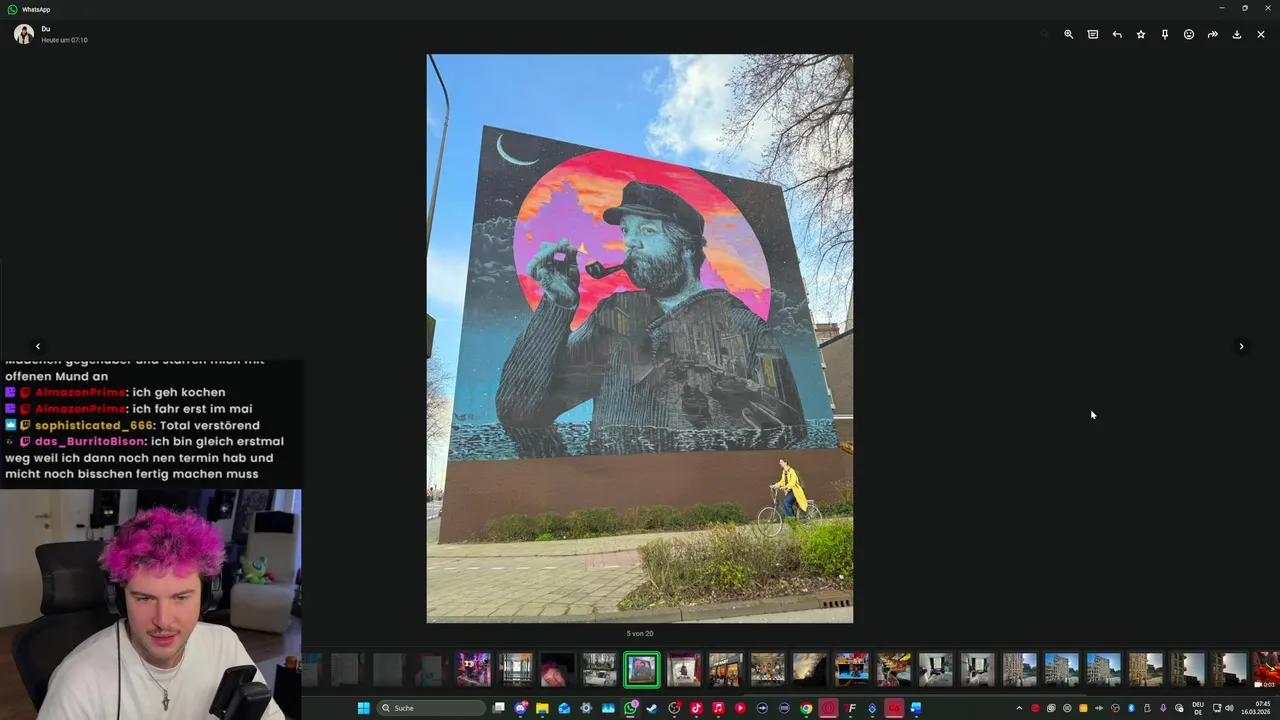Open the Windows Start menu

pos(363,708)
